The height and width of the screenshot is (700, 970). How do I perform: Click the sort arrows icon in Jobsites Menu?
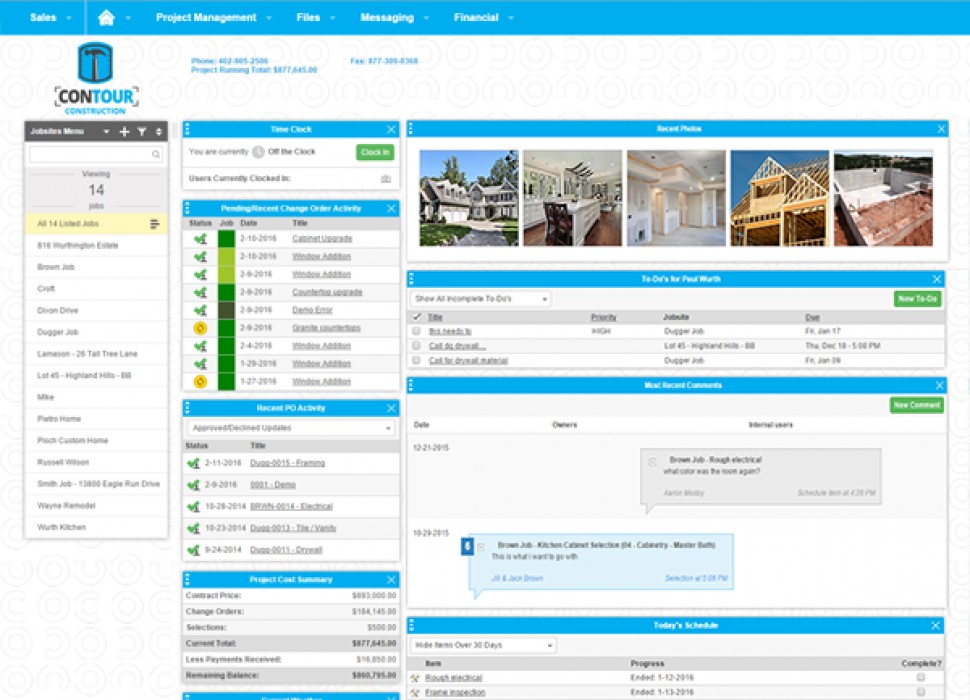point(158,132)
